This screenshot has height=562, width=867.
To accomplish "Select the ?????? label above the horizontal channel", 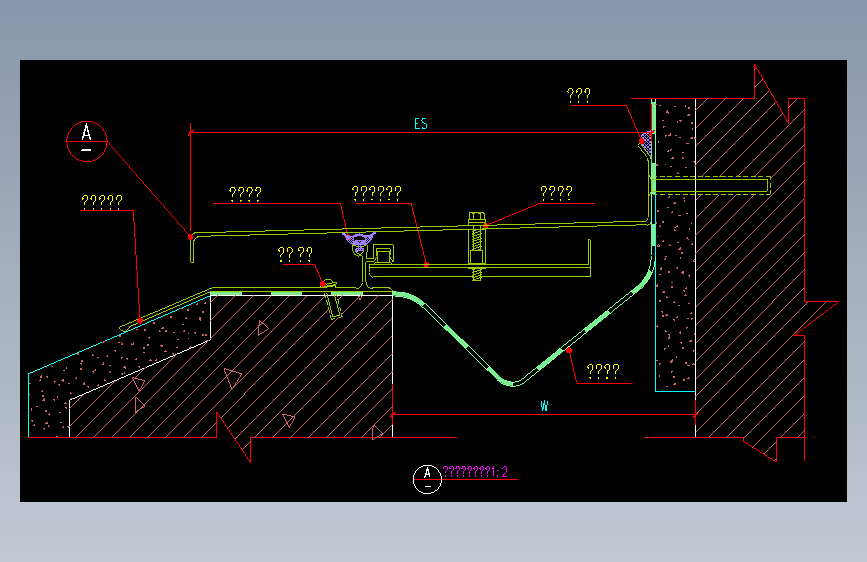I will (377, 193).
